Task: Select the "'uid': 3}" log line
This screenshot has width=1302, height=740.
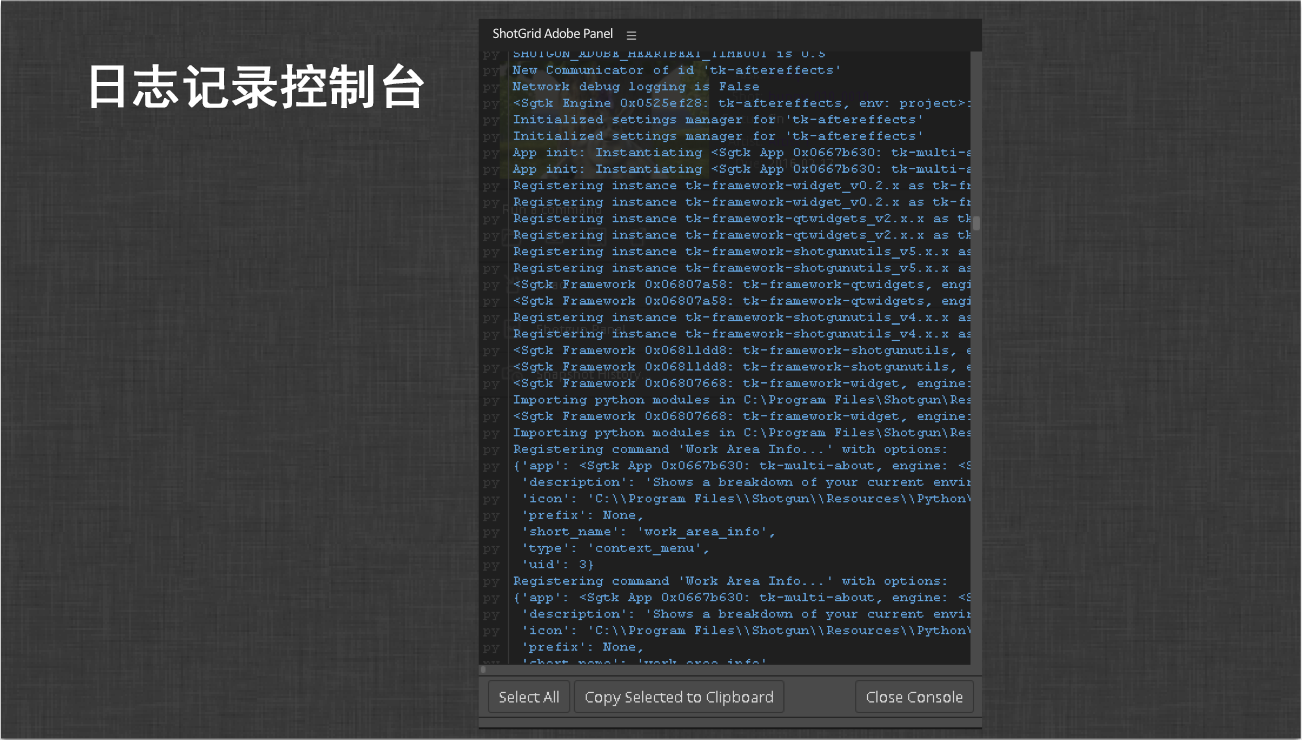Action: (557, 565)
